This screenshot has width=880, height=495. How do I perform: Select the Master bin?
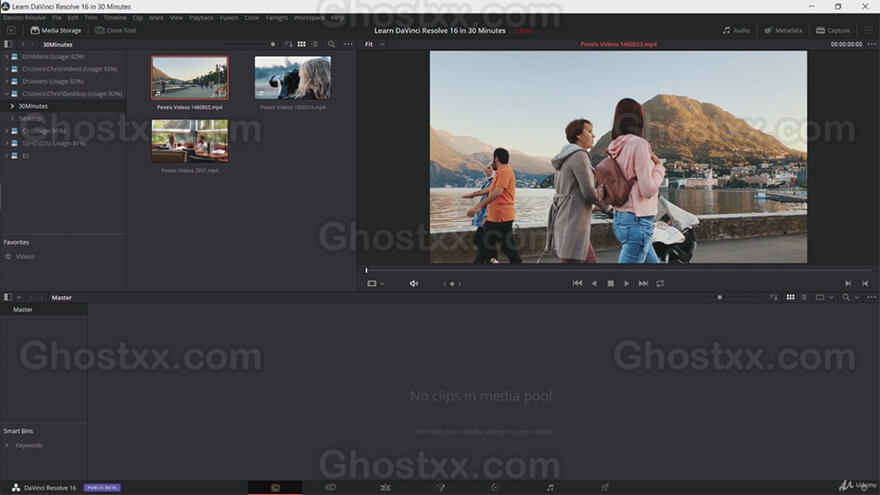[x=44, y=310]
